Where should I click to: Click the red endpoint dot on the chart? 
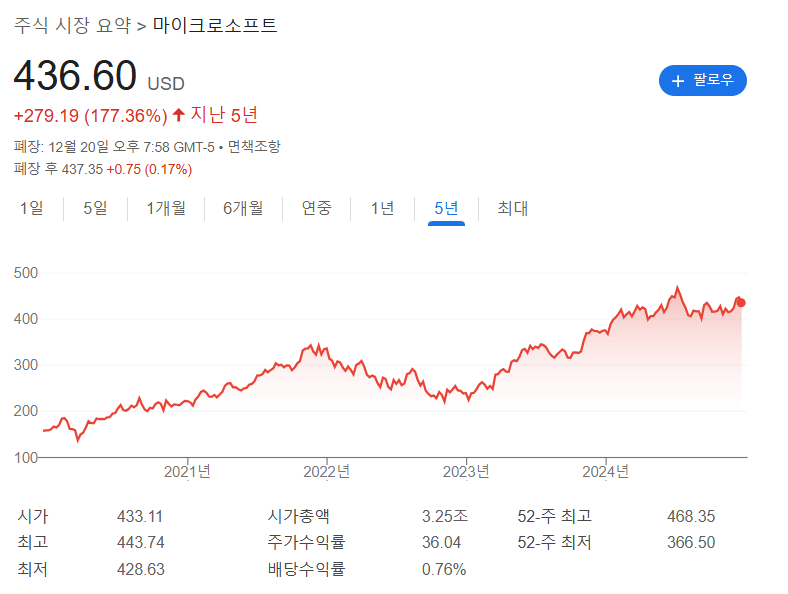point(741,303)
